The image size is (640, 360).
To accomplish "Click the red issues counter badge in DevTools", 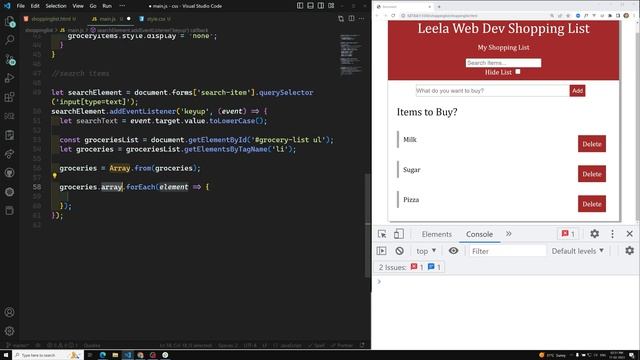I will [568, 234].
